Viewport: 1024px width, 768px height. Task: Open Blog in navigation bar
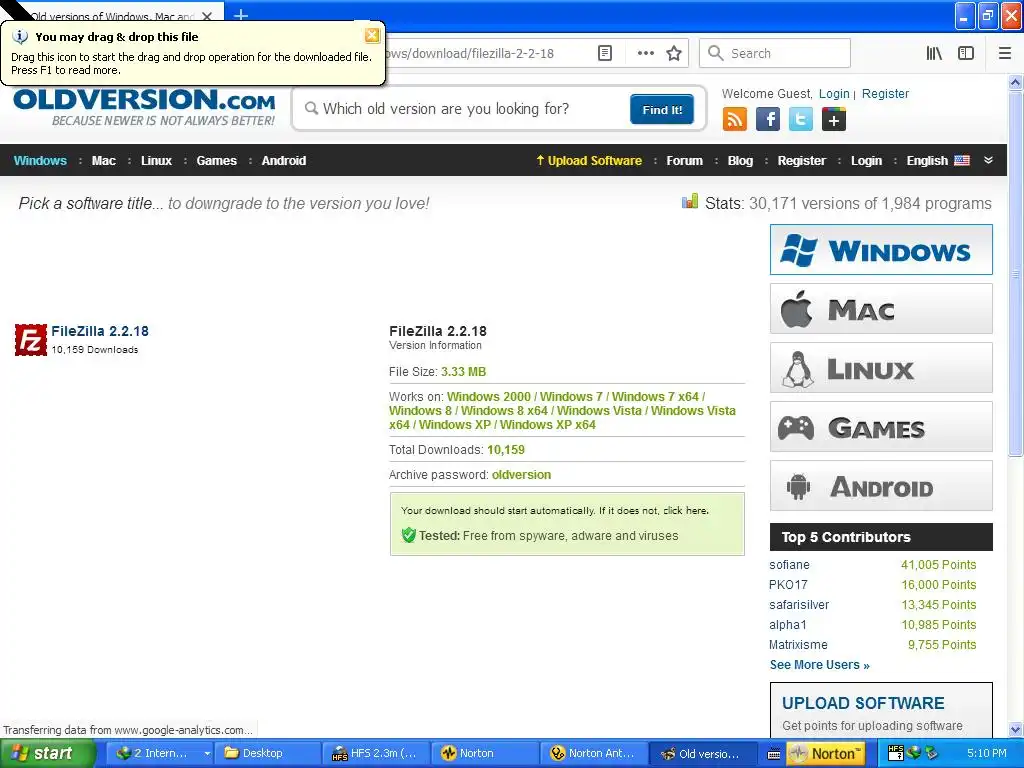coord(740,161)
